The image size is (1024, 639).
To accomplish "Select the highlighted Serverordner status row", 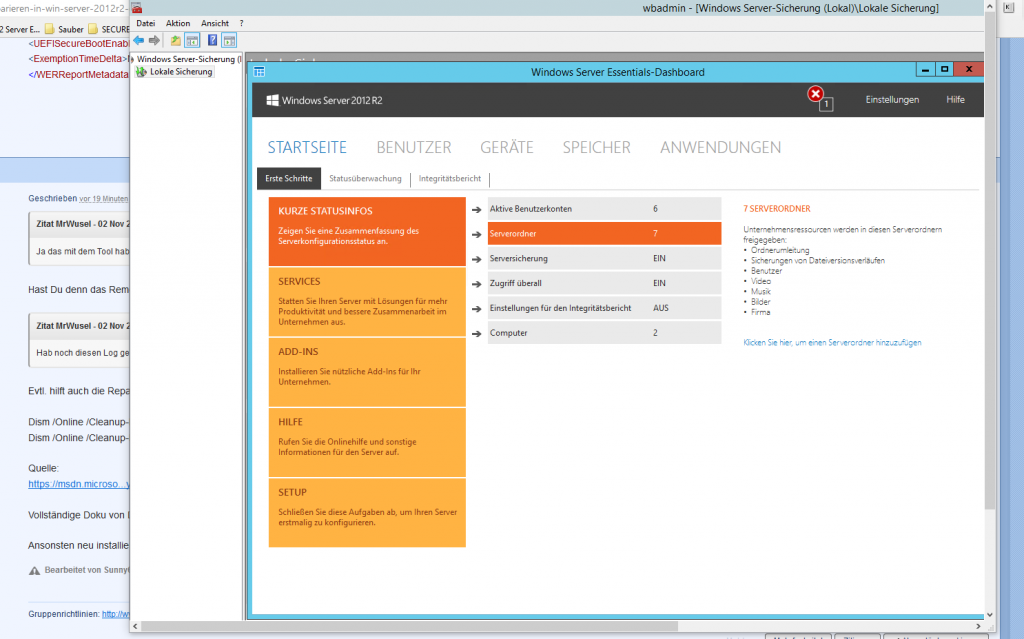I will coord(604,234).
